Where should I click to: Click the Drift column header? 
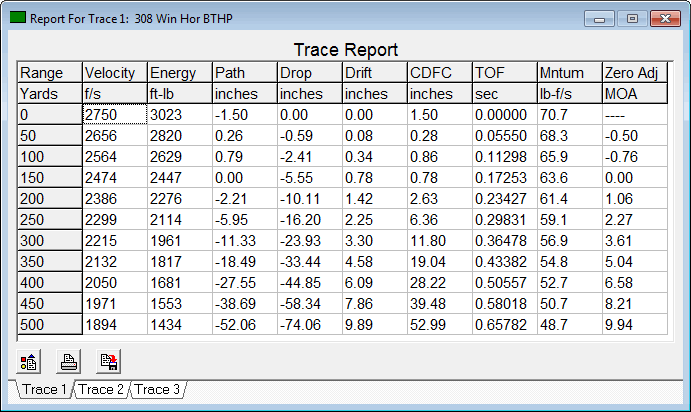tap(375, 73)
